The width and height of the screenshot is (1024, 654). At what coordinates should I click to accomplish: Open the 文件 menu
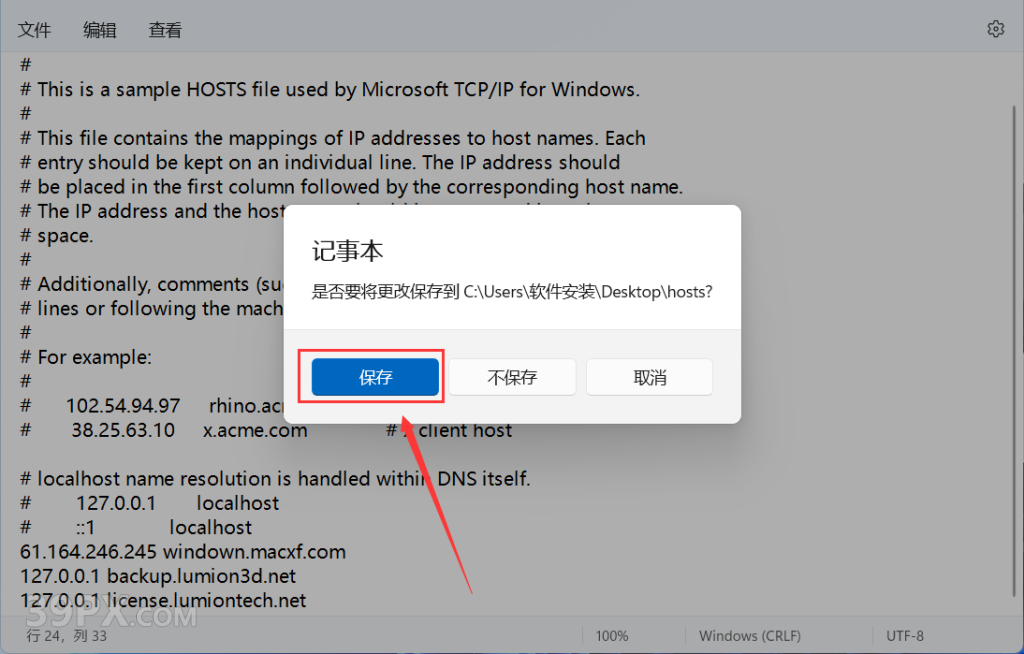[34, 30]
